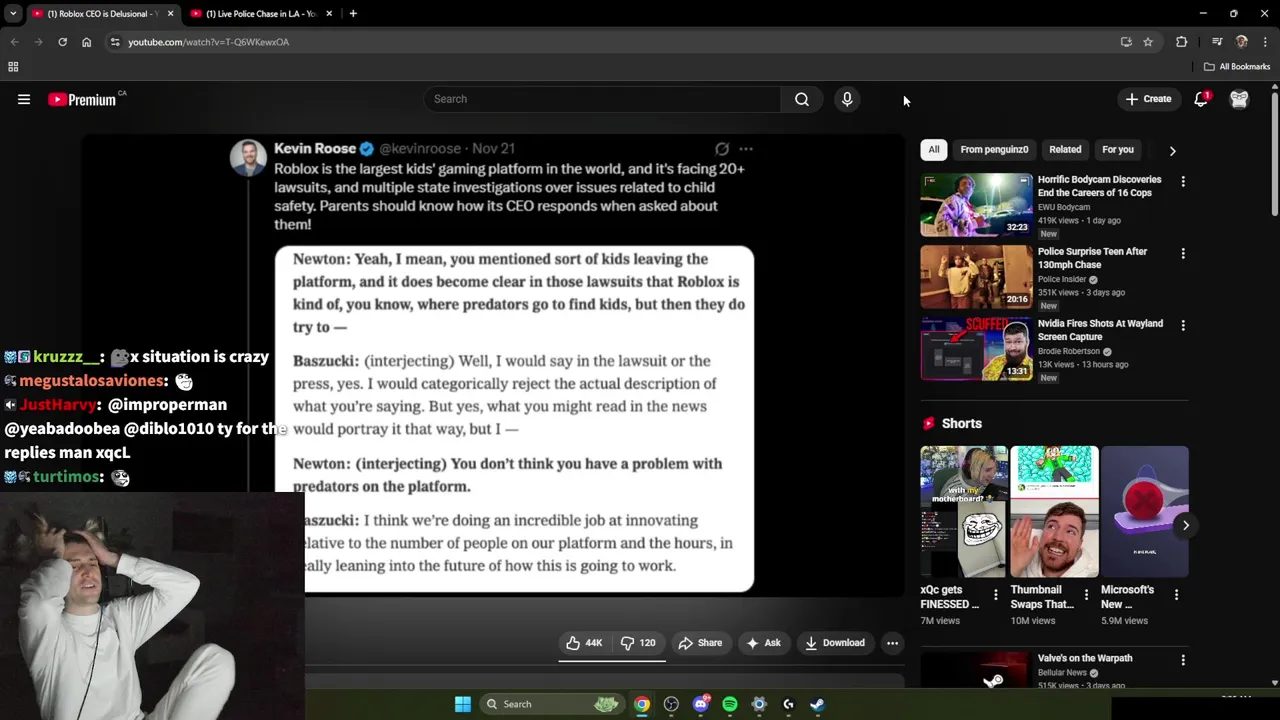Open Logitech G HUB from the taskbar
The image size is (1280, 720).
point(788,704)
